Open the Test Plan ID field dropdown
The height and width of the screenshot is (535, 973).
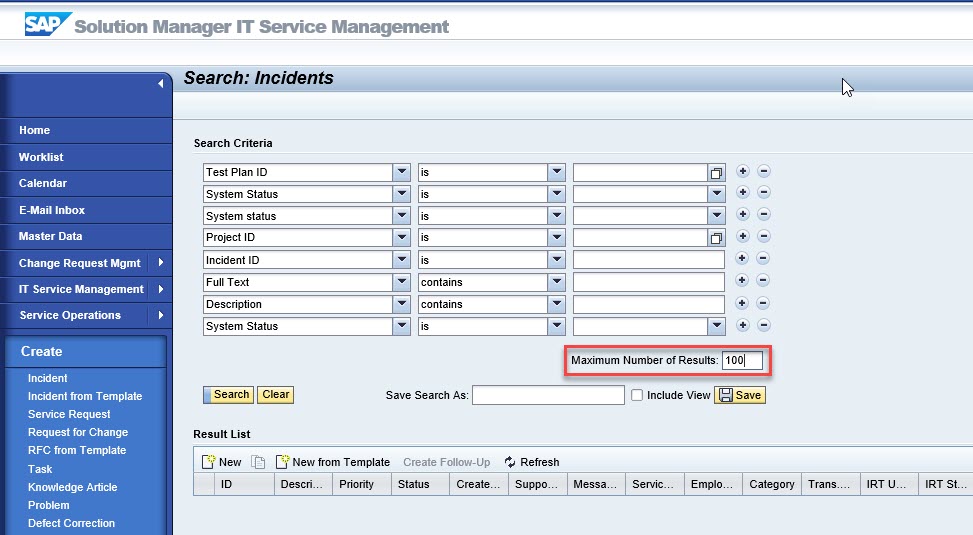click(x=401, y=172)
